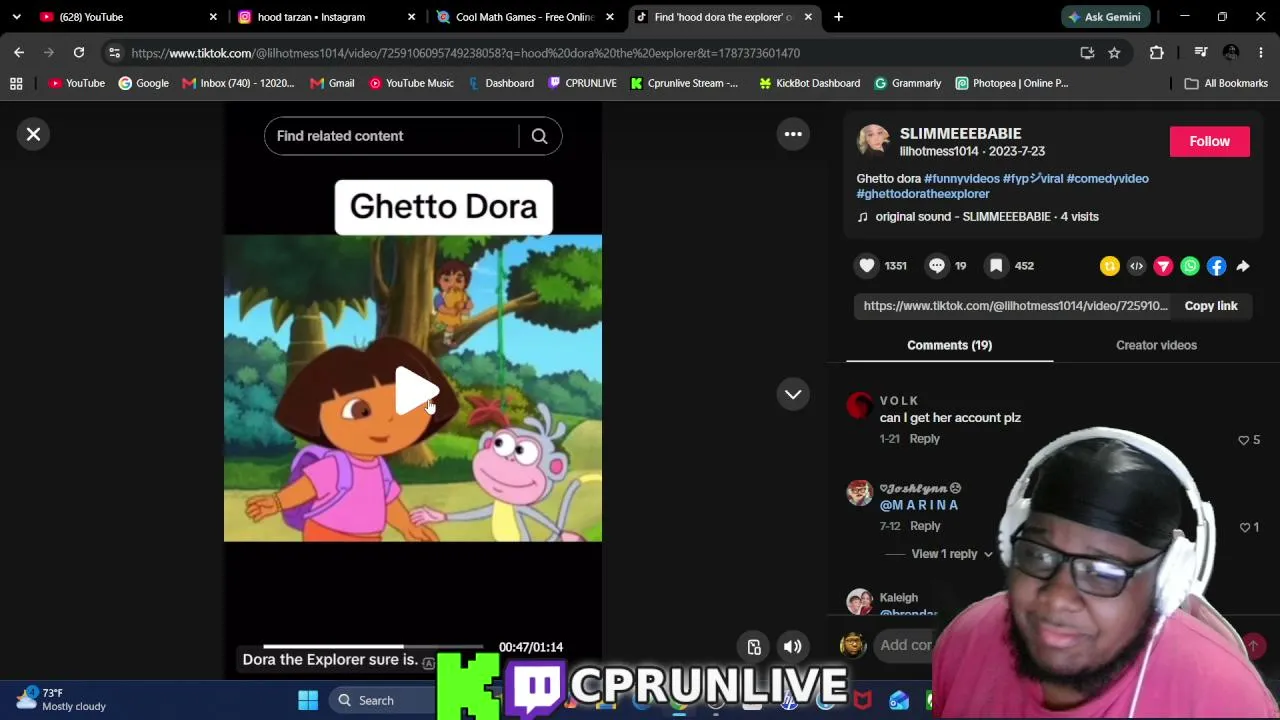Viewport: 1280px width, 720px height.
Task: Click the video progress bar
Action: [373, 647]
